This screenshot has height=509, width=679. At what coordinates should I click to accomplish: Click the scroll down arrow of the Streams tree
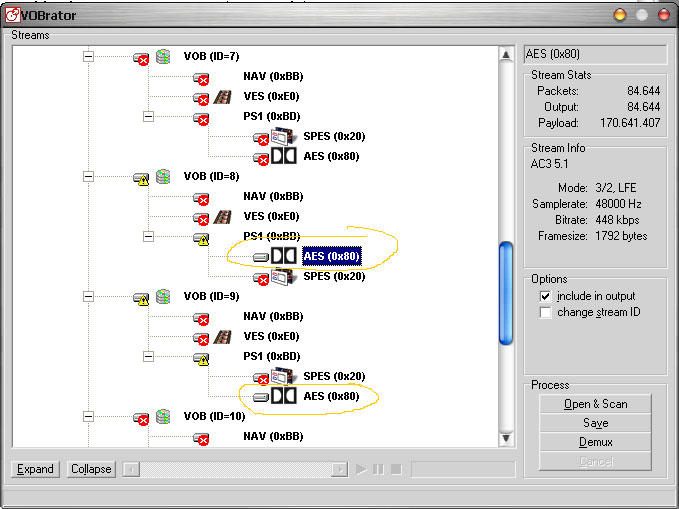pyautogui.click(x=506, y=438)
